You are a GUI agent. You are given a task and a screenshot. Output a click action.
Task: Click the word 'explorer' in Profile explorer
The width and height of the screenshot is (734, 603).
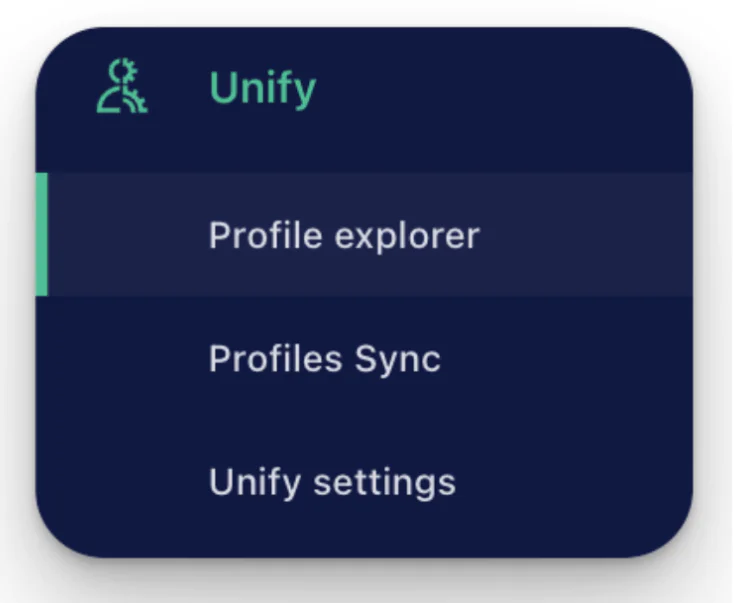(x=407, y=236)
